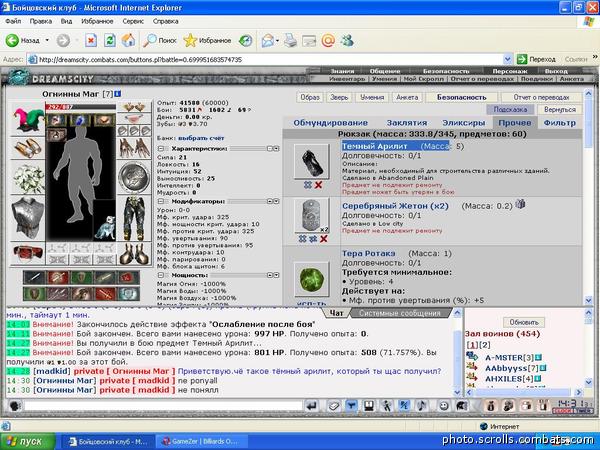
Task: Click the send arrow icon beside chat input
Action: [x=311, y=406]
